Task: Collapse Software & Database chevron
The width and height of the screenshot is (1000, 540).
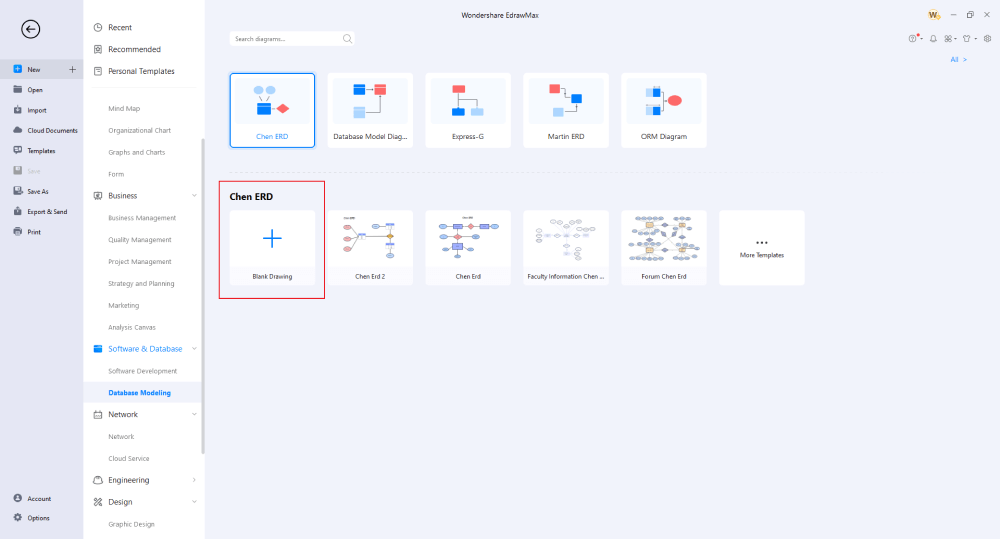Action: [x=194, y=349]
